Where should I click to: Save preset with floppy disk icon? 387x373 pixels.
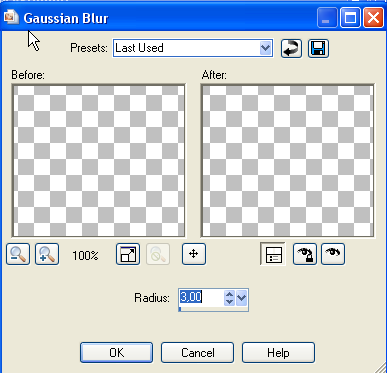click(318, 49)
